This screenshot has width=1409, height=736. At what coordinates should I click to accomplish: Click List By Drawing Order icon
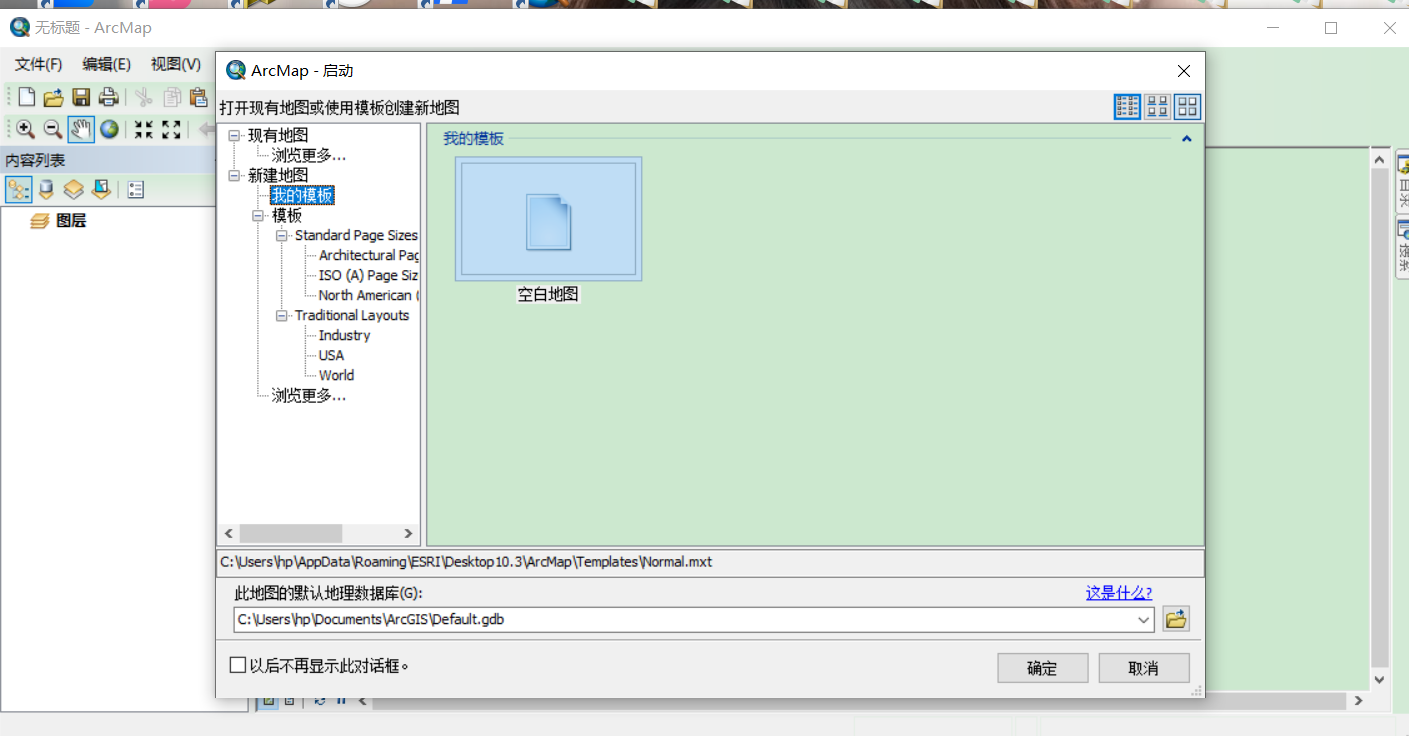point(19,189)
